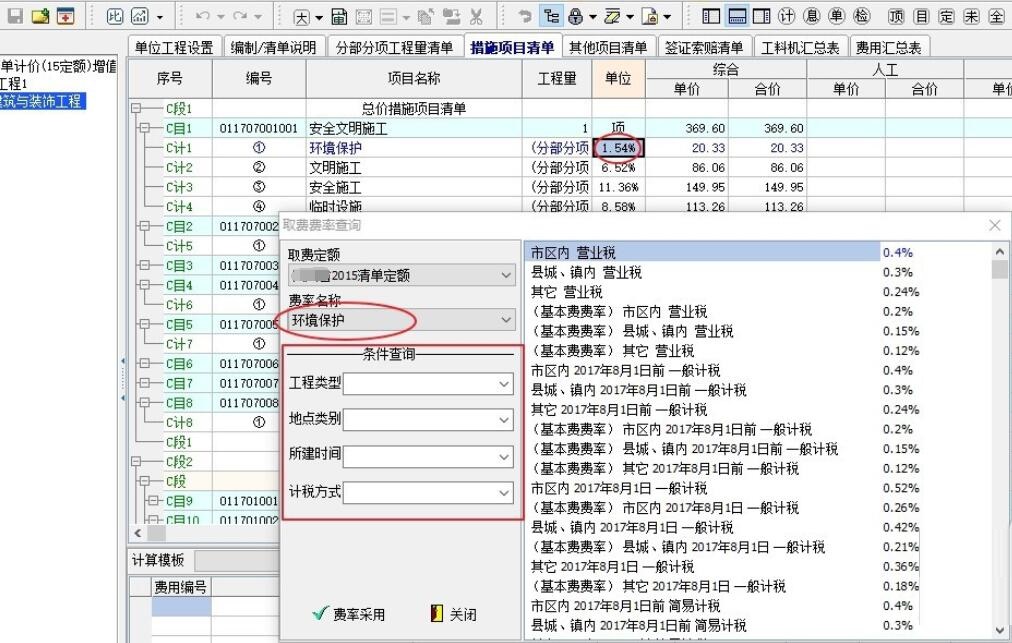Image resolution: width=1012 pixels, height=643 pixels.
Task: Show the left panel layout icon
Action: tap(711, 16)
